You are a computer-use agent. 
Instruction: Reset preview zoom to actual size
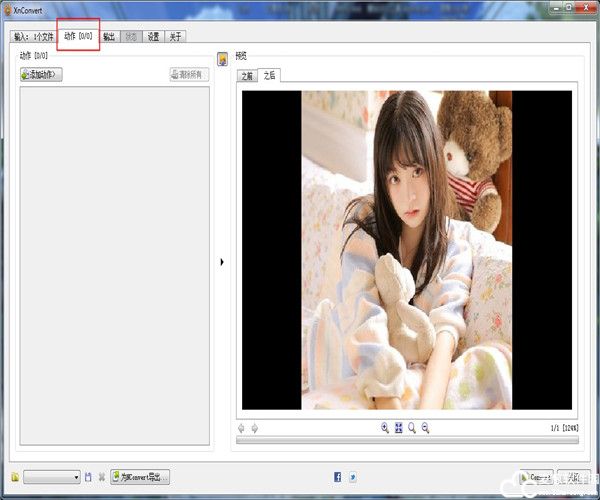coord(412,428)
